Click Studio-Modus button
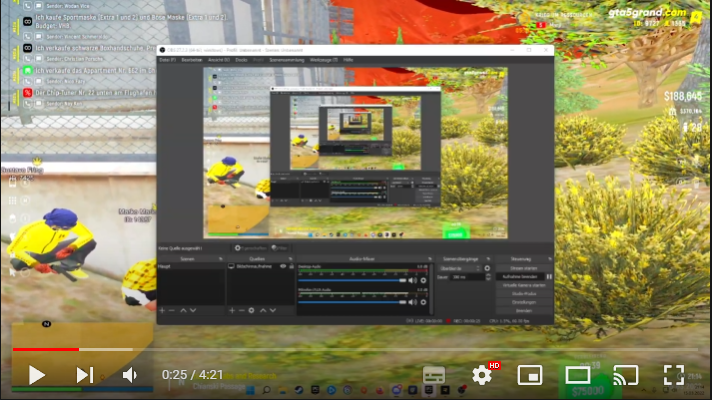 click(x=524, y=294)
